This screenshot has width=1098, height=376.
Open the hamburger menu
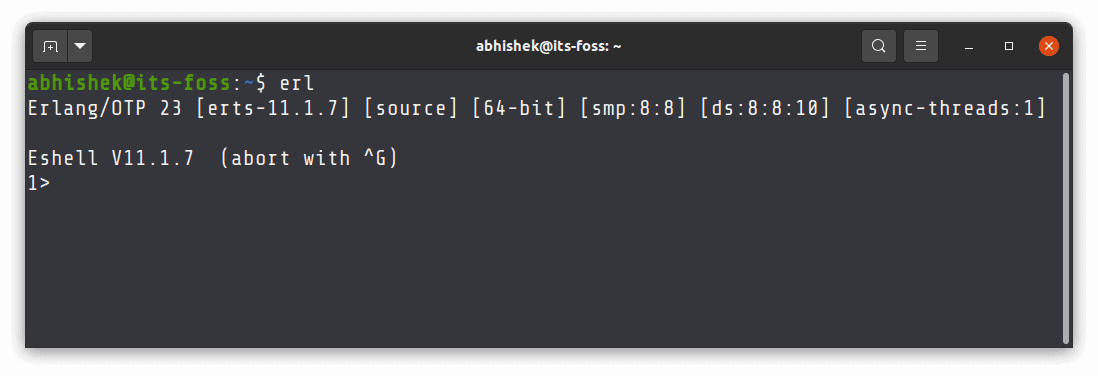click(921, 46)
